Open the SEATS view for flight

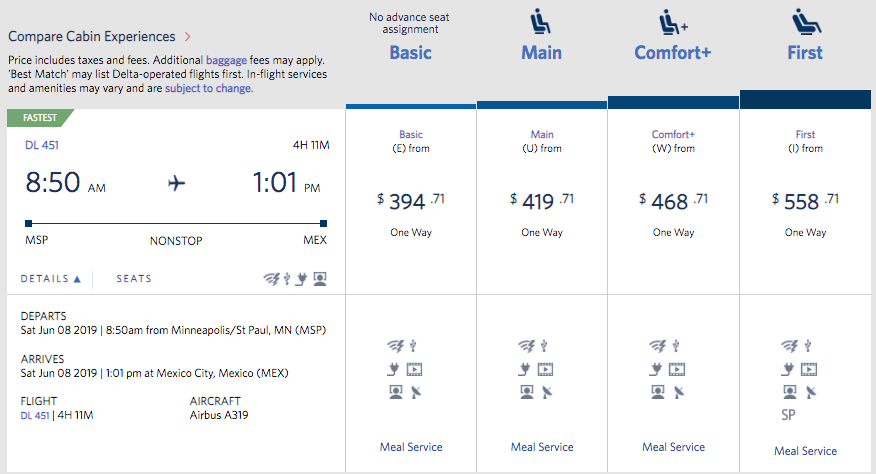pos(134,279)
